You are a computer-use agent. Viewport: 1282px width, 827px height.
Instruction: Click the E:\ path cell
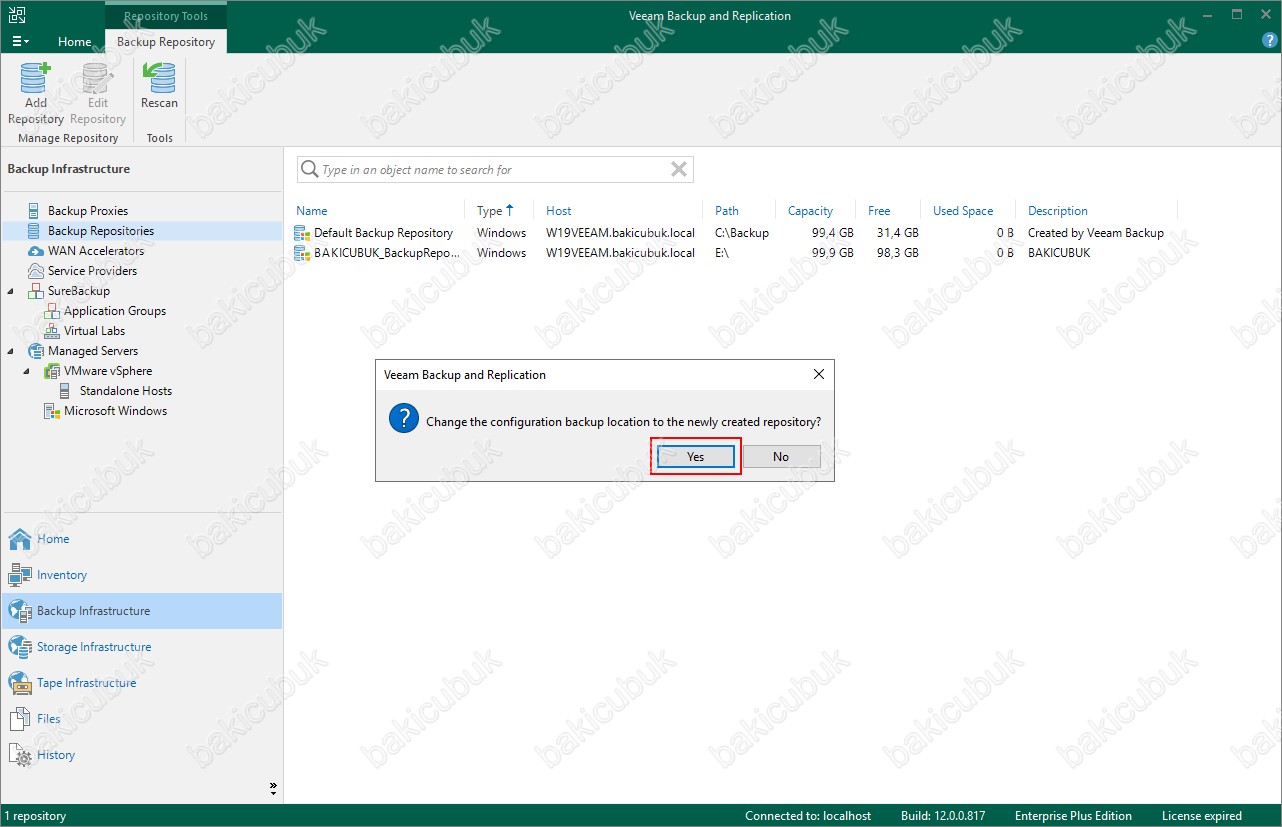(723, 253)
